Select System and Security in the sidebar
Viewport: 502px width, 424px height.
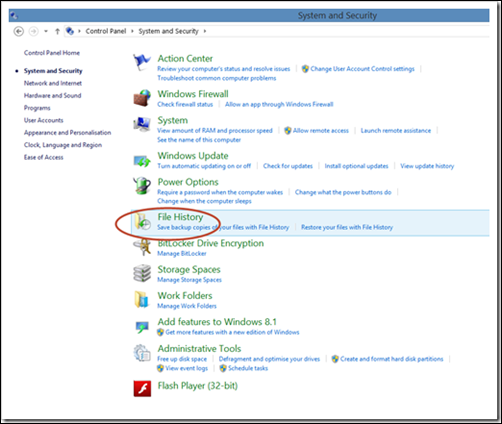point(53,71)
